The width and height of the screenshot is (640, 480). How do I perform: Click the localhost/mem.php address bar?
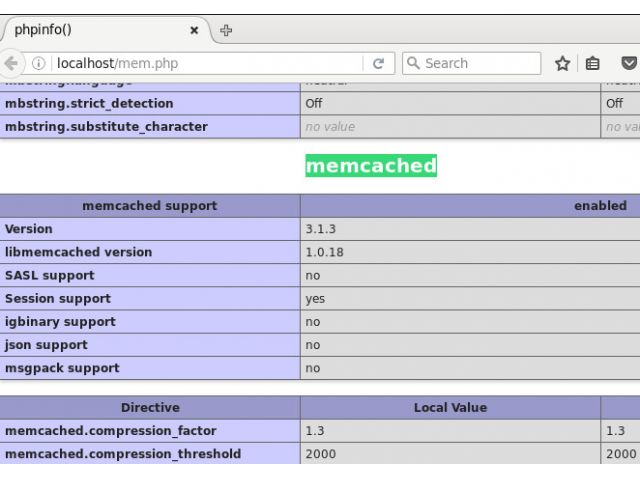pyautogui.click(x=208, y=63)
